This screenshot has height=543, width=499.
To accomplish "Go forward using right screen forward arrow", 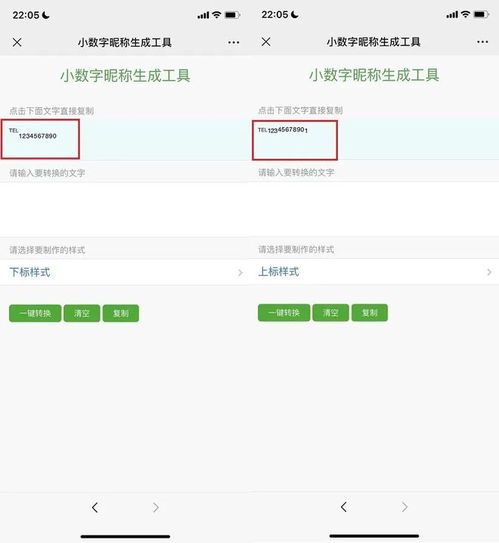I will click(x=404, y=507).
